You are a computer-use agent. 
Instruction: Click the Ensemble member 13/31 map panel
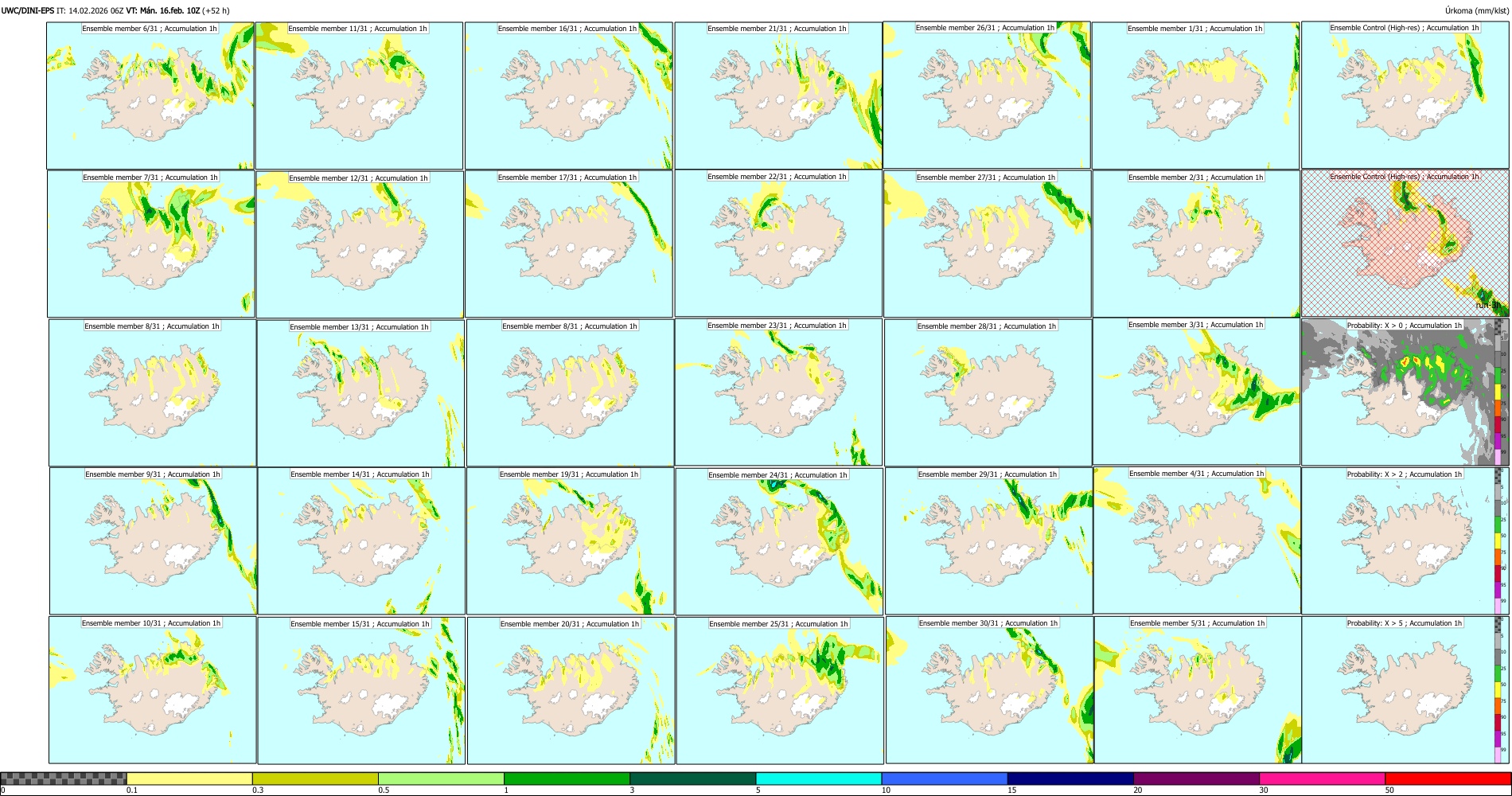click(x=360, y=393)
